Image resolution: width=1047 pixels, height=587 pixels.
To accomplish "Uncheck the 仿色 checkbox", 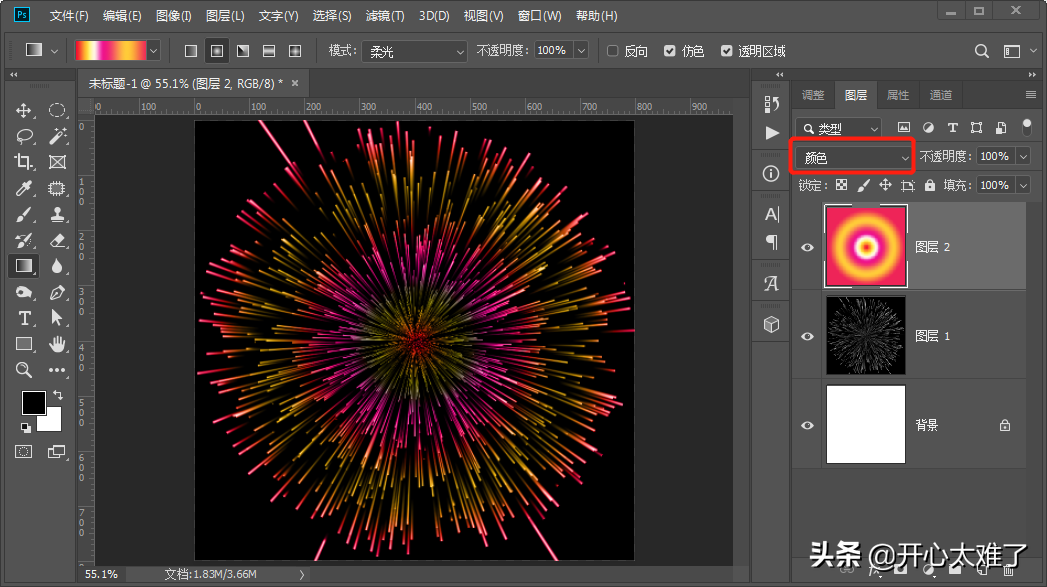I will point(670,51).
